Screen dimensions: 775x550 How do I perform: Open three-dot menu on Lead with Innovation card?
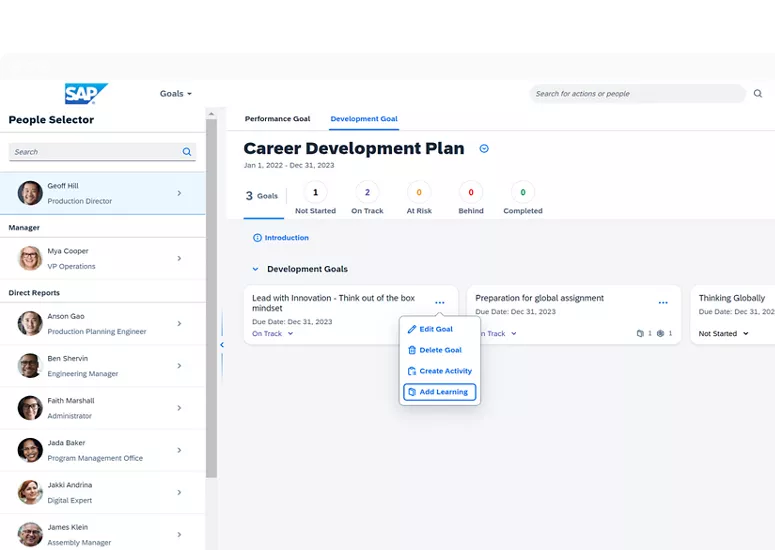pos(440,302)
